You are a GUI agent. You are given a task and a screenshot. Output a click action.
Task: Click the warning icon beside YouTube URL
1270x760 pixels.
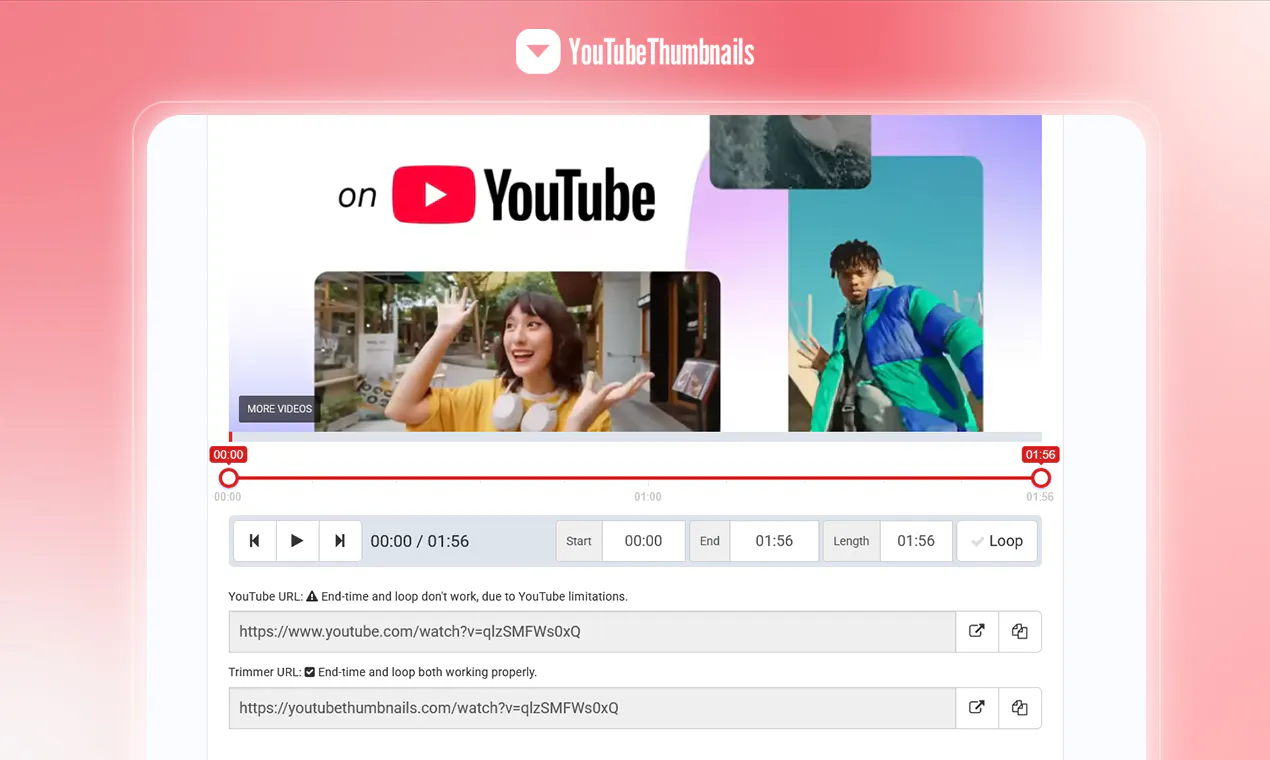point(312,596)
